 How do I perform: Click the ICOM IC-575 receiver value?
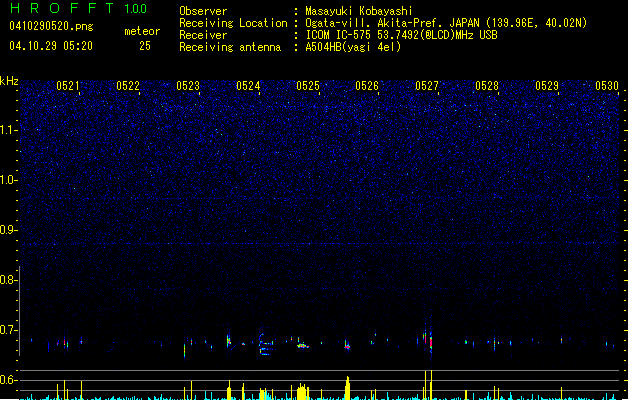tap(402, 35)
